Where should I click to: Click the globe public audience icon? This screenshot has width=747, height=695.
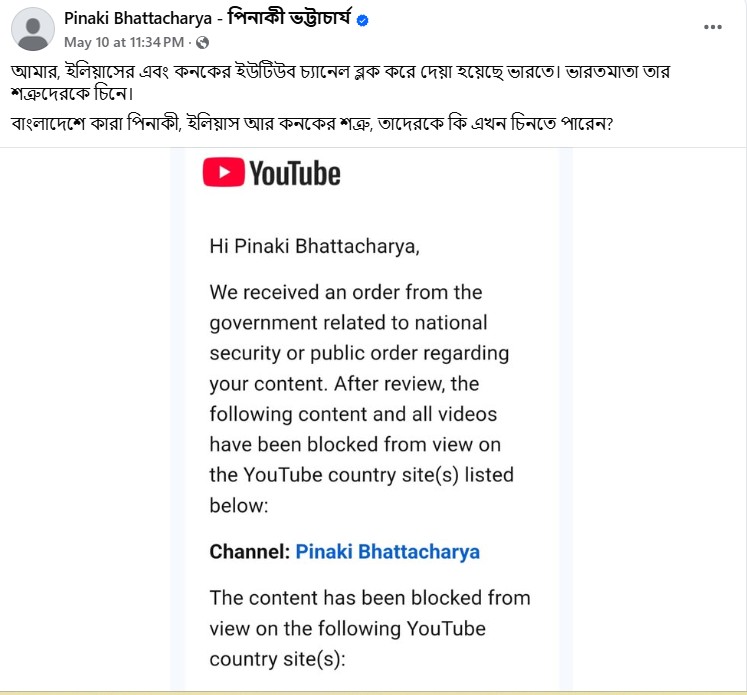pos(203,42)
